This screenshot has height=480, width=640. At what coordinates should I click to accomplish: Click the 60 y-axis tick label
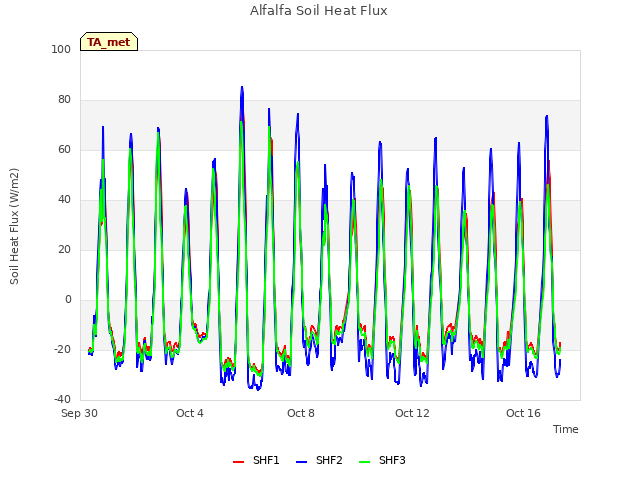tap(64, 149)
